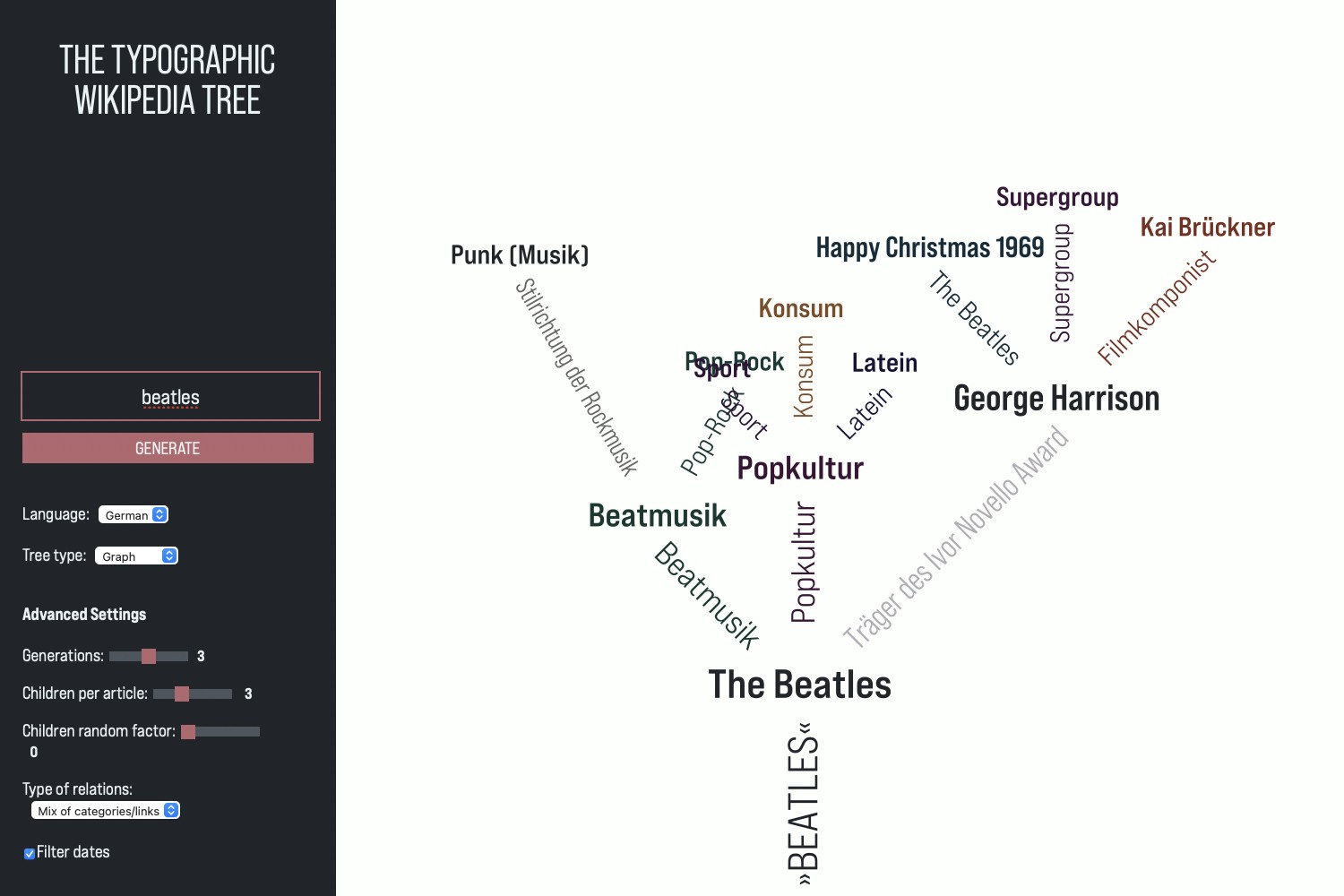The image size is (1344, 896).
Task: Click the Generations slider handle
Action: pos(149,656)
